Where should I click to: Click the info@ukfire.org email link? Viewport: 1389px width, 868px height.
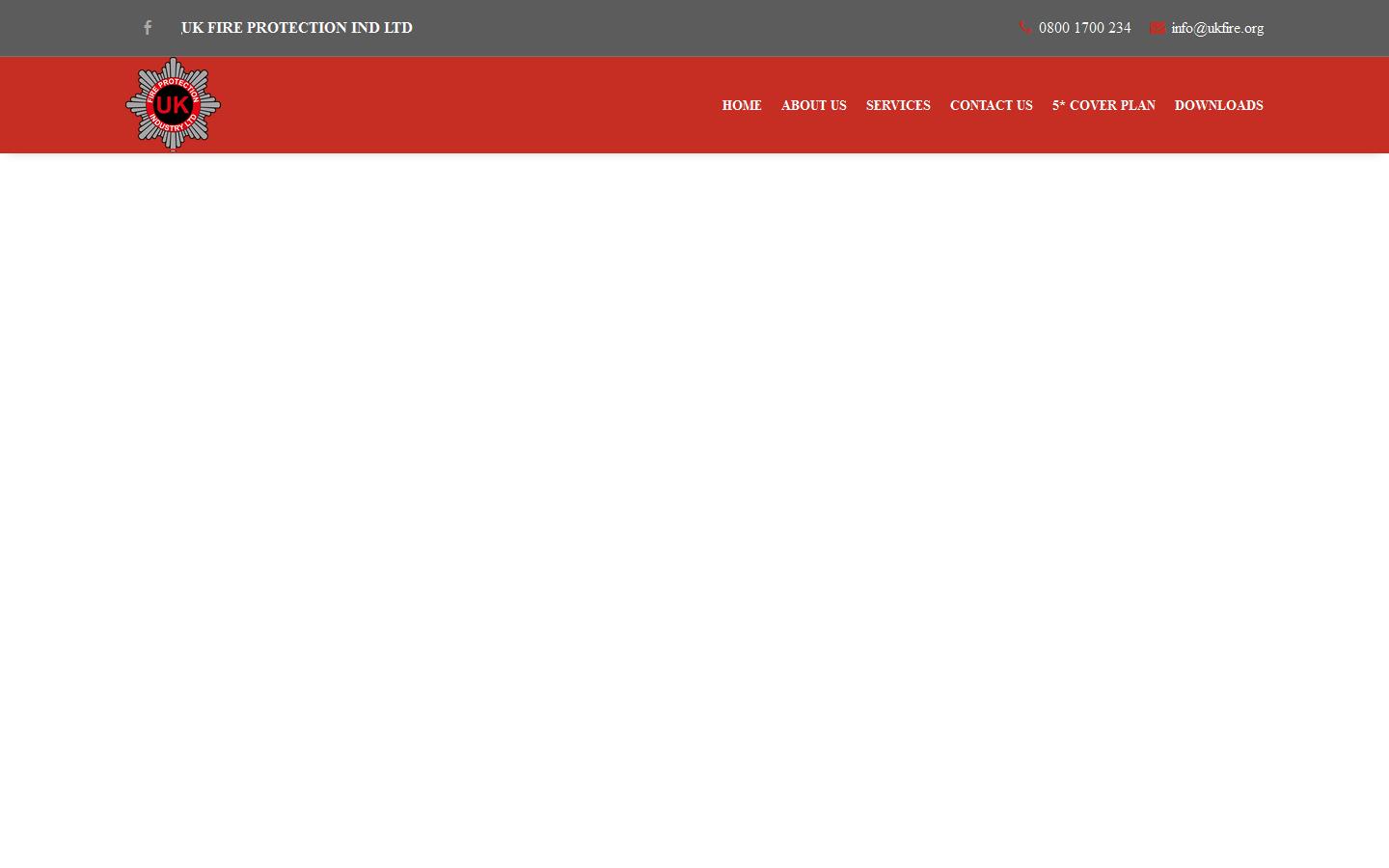(x=1216, y=28)
